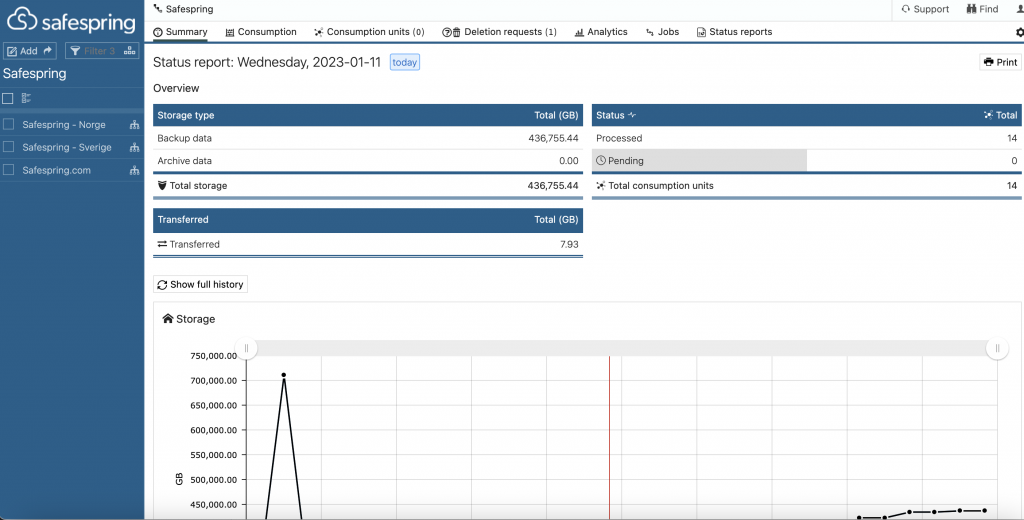Tick the Safespring.com checkbox
Viewport: 1024px width, 520px height.
9,171
